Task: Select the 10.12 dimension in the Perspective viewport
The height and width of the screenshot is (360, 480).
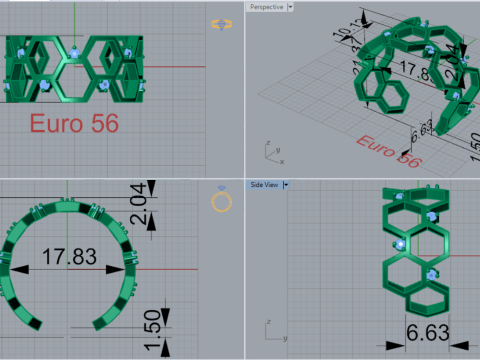Action: click(x=349, y=28)
